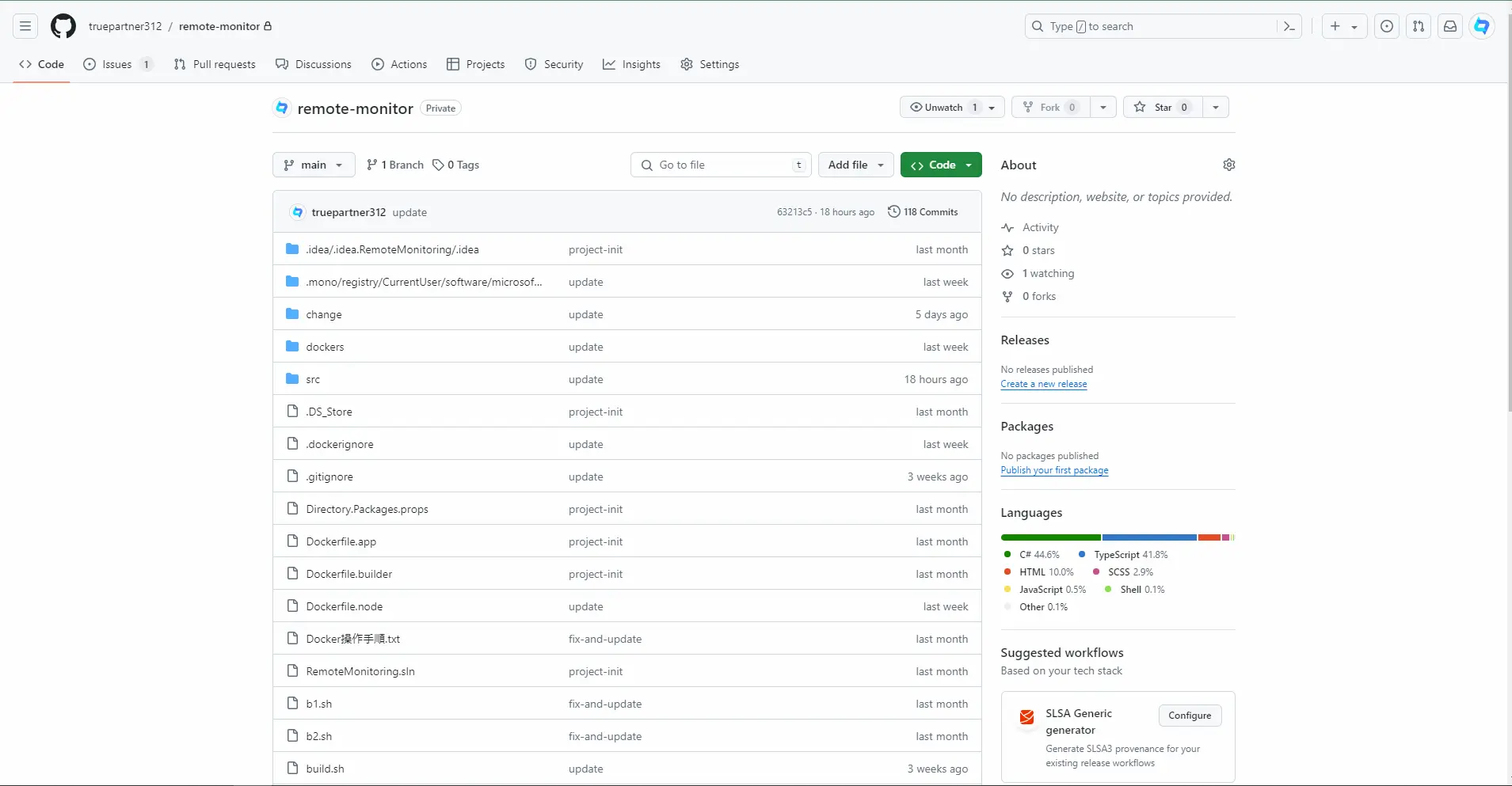Open the GitHub homepage logo
Screen dimensions: 1512x786
(63, 26)
